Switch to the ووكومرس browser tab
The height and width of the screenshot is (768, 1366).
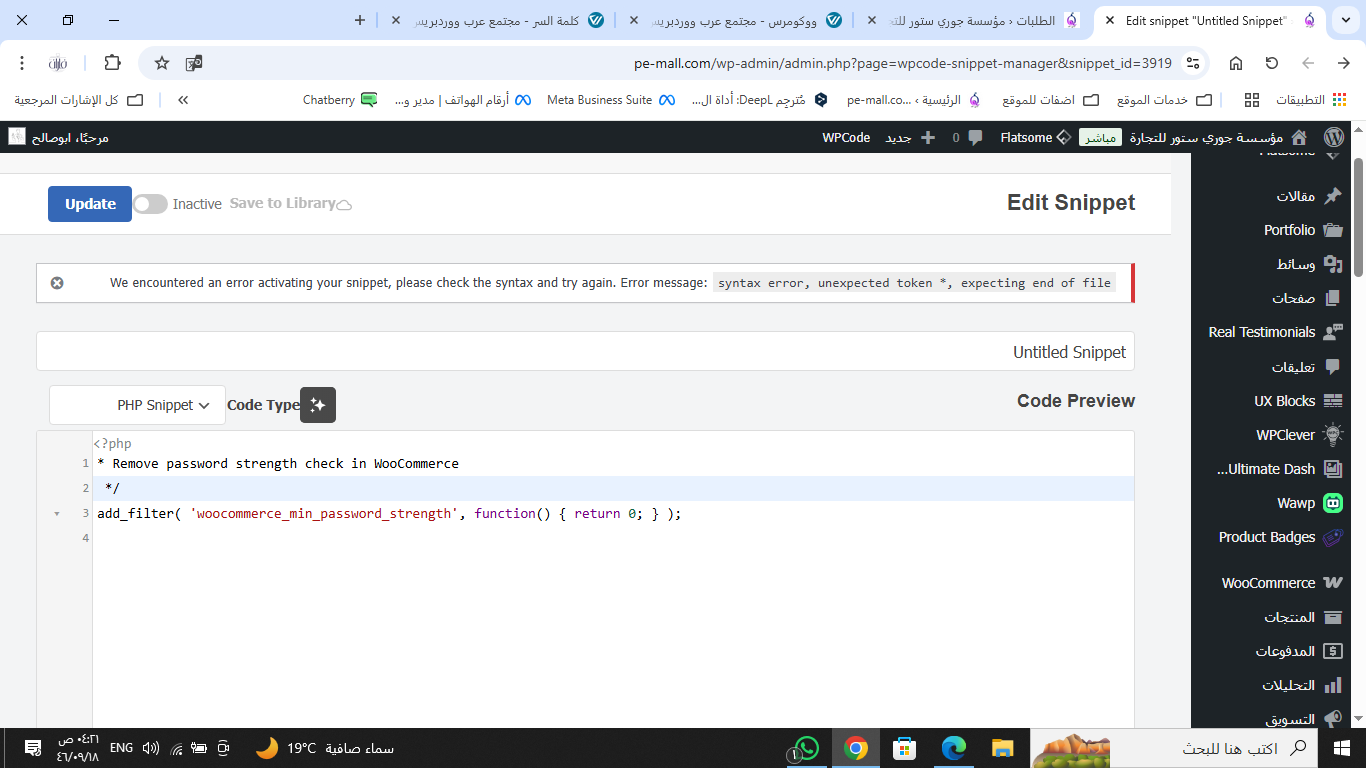pyautogui.click(x=745, y=20)
